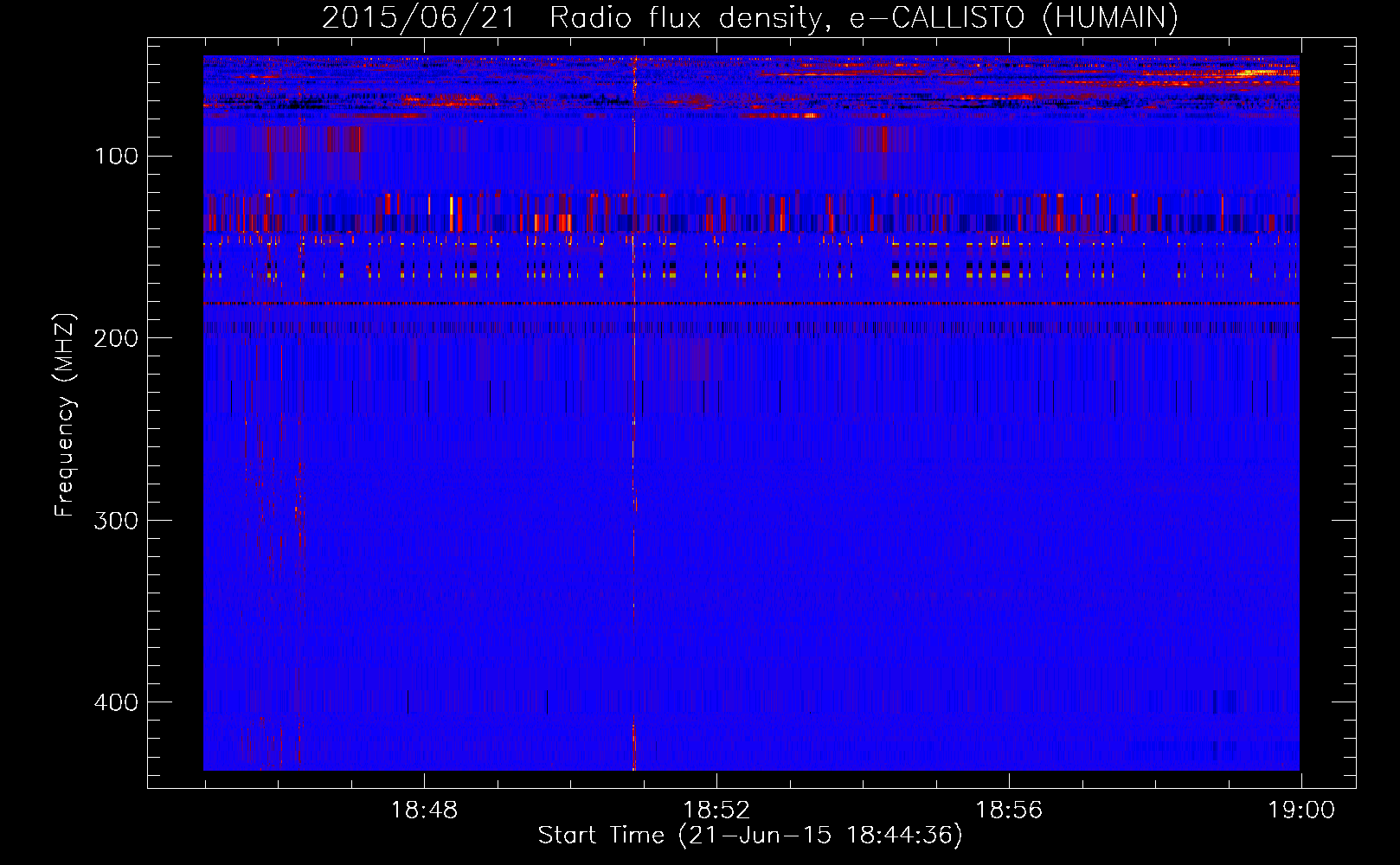Click the 'Frequency (MHZ)' vertical axis title

tap(65, 415)
